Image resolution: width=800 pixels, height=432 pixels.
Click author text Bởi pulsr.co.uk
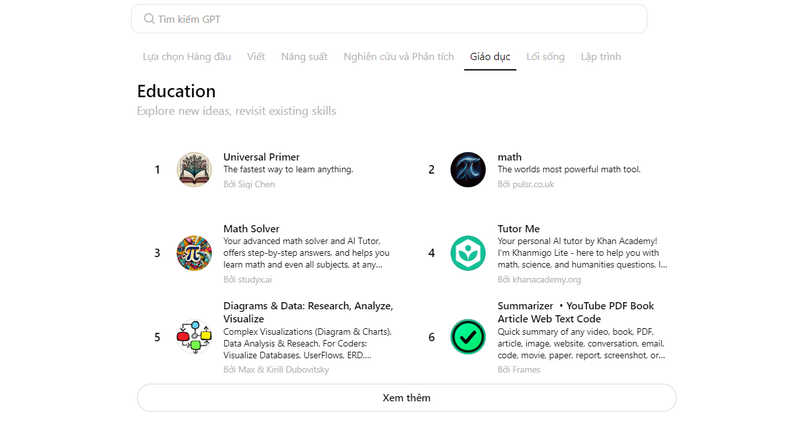pos(526,184)
